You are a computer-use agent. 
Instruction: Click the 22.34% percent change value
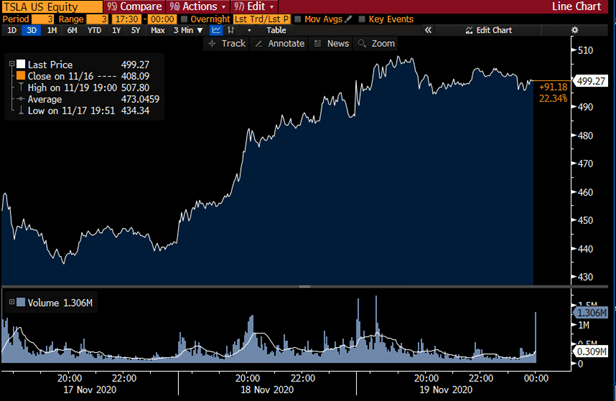(x=553, y=98)
